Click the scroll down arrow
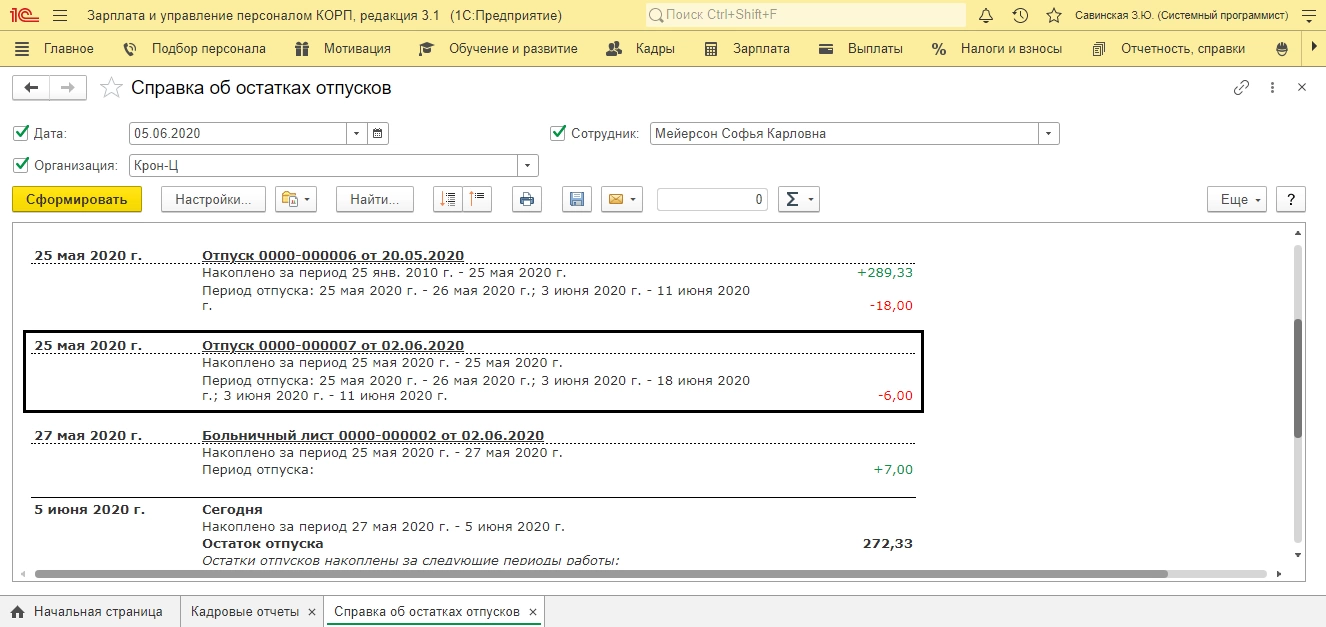The height and width of the screenshot is (627, 1326). 1298,554
